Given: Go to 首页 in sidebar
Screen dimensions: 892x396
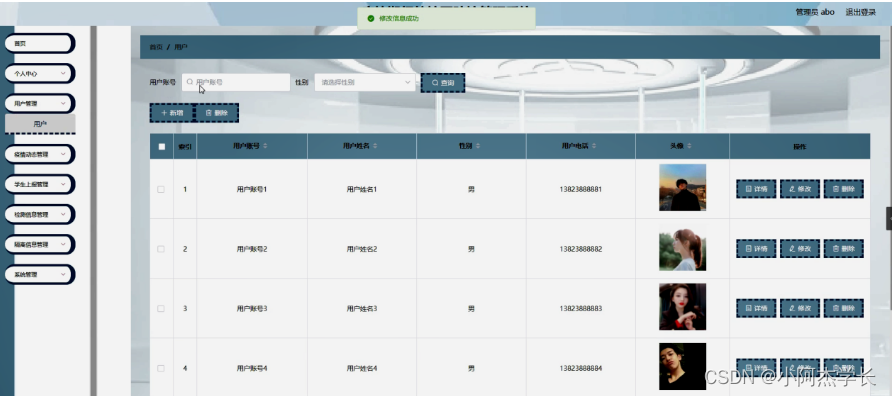Looking at the screenshot, I should tap(39, 43).
